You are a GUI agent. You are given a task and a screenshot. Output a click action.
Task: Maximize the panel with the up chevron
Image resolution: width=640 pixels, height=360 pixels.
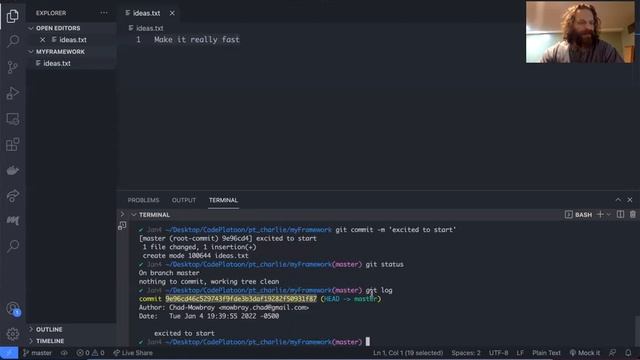coord(618,200)
